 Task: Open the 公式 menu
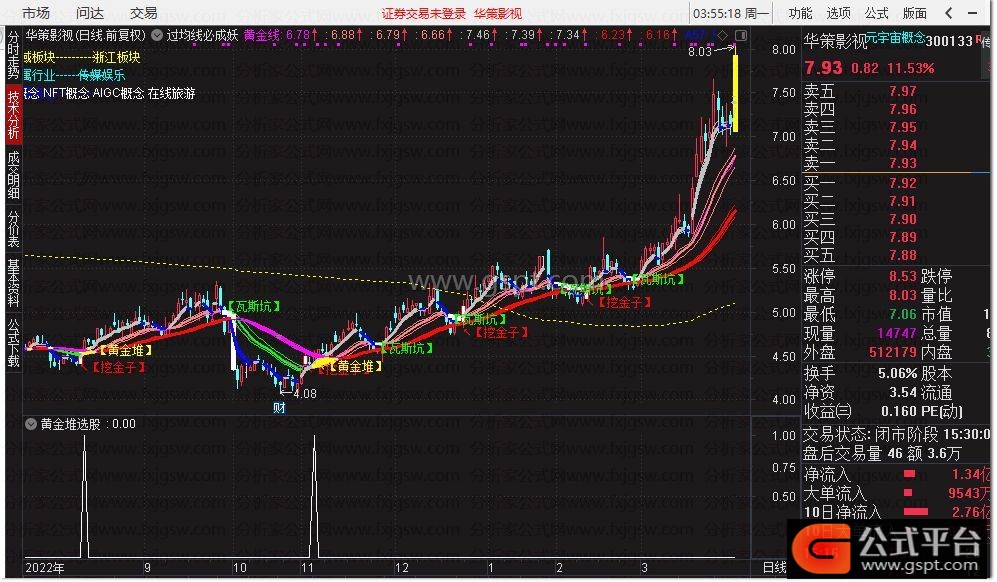876,13
